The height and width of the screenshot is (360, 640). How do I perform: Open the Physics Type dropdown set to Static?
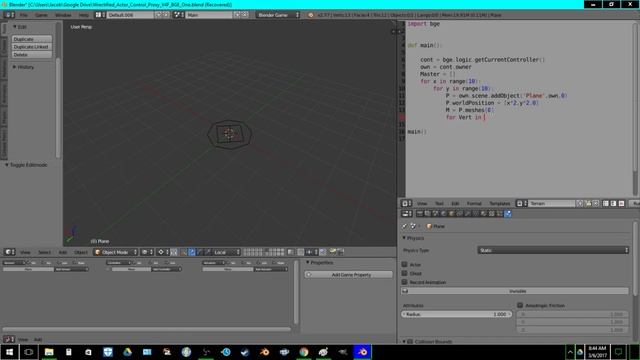click(x=553, y=250)
